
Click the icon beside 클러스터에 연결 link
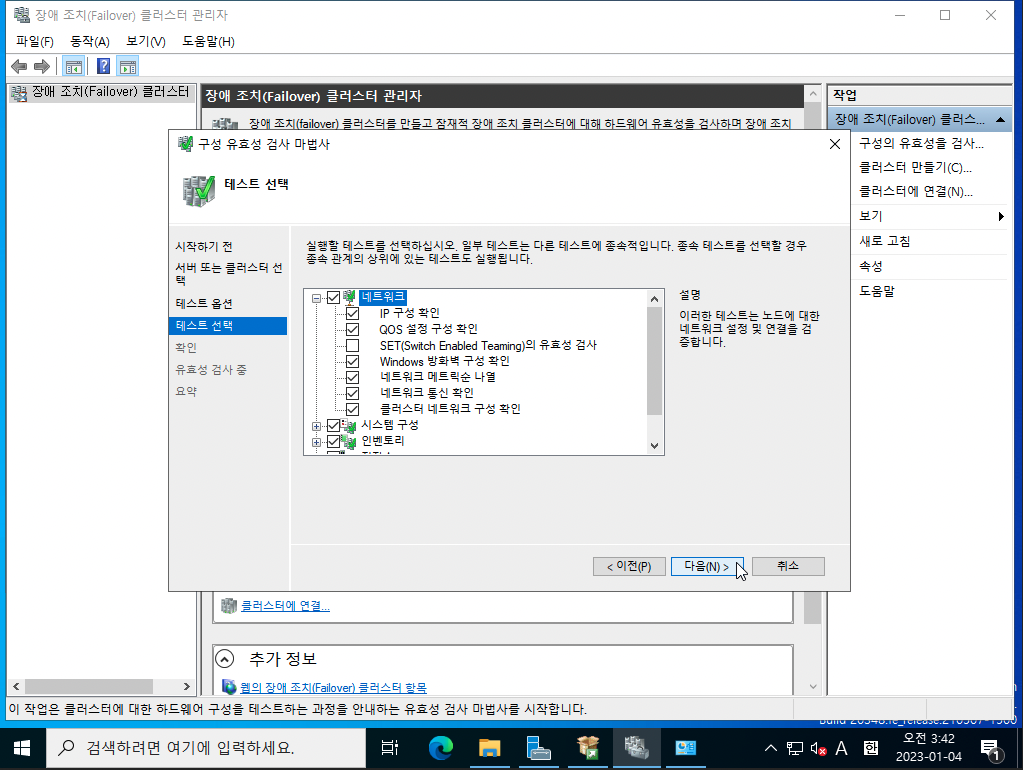(x=229, y=606)
